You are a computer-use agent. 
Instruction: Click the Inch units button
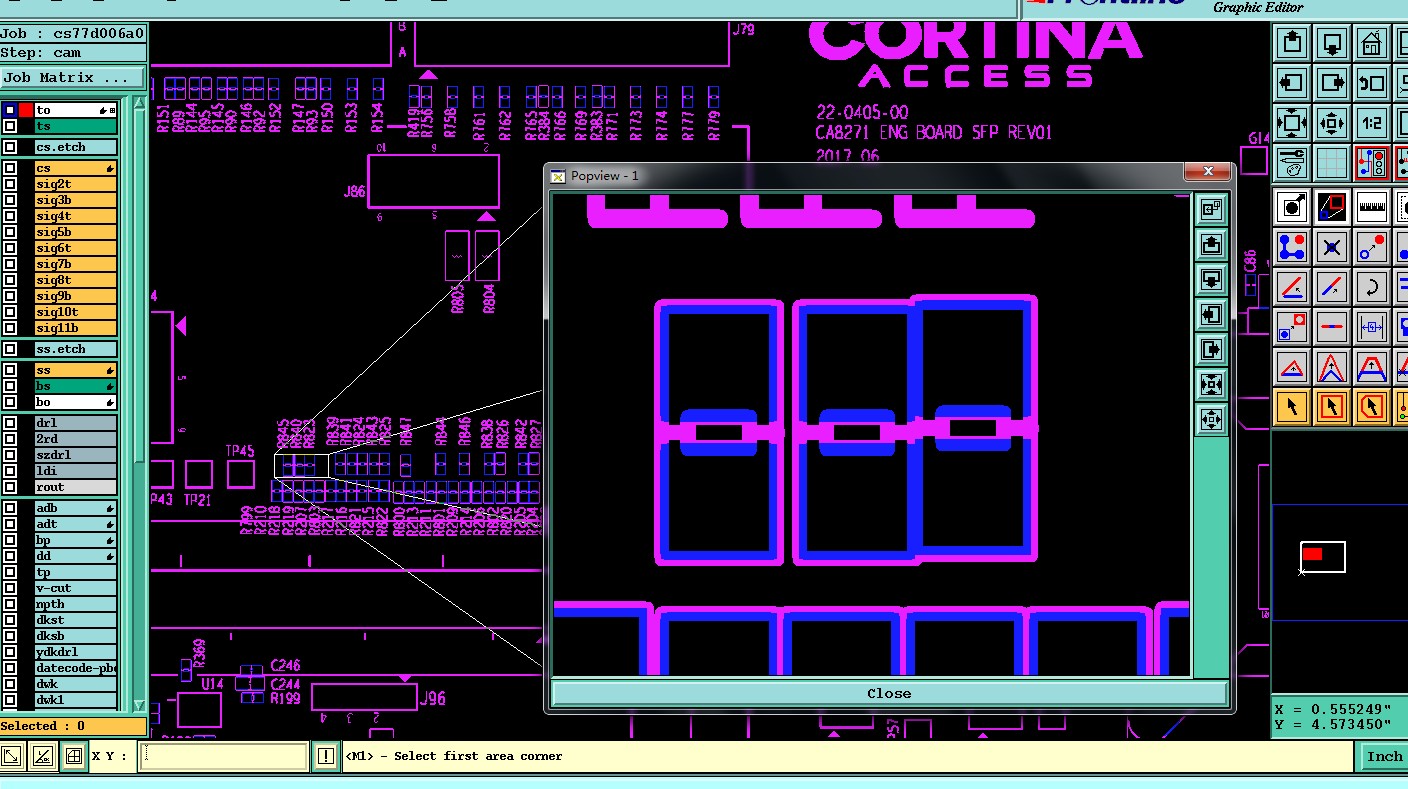pyautogui.click(x=1384, y=756)
